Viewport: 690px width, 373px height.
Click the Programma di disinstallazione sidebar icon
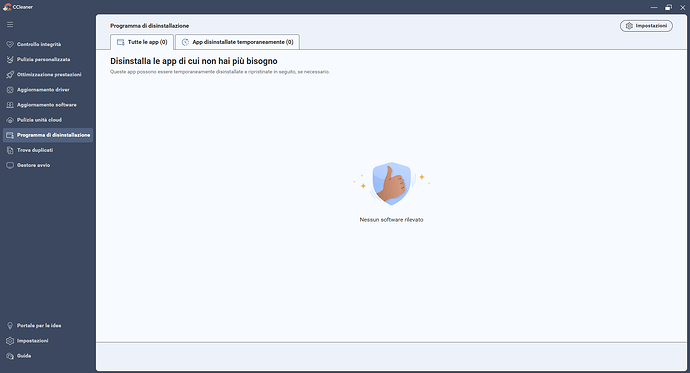pyautogui.click(x=10, y=135)
